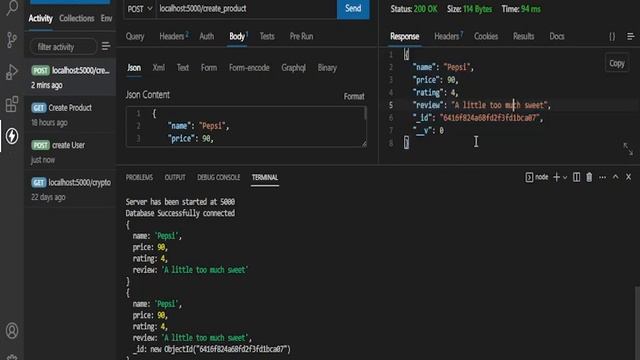Close the terminal panel
Image resolution: width=640 pixels, height=360 pixels.
628,177
